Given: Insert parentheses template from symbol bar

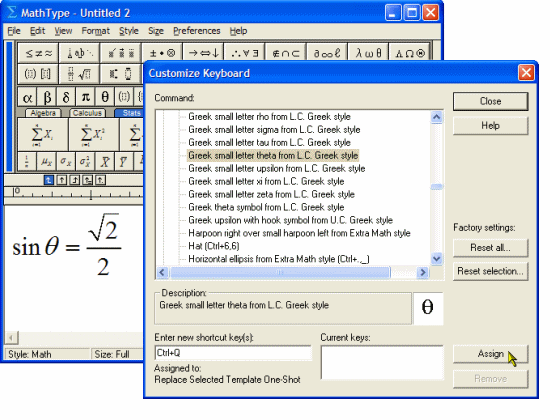Looking at the screenshot, I should (124, 97).
